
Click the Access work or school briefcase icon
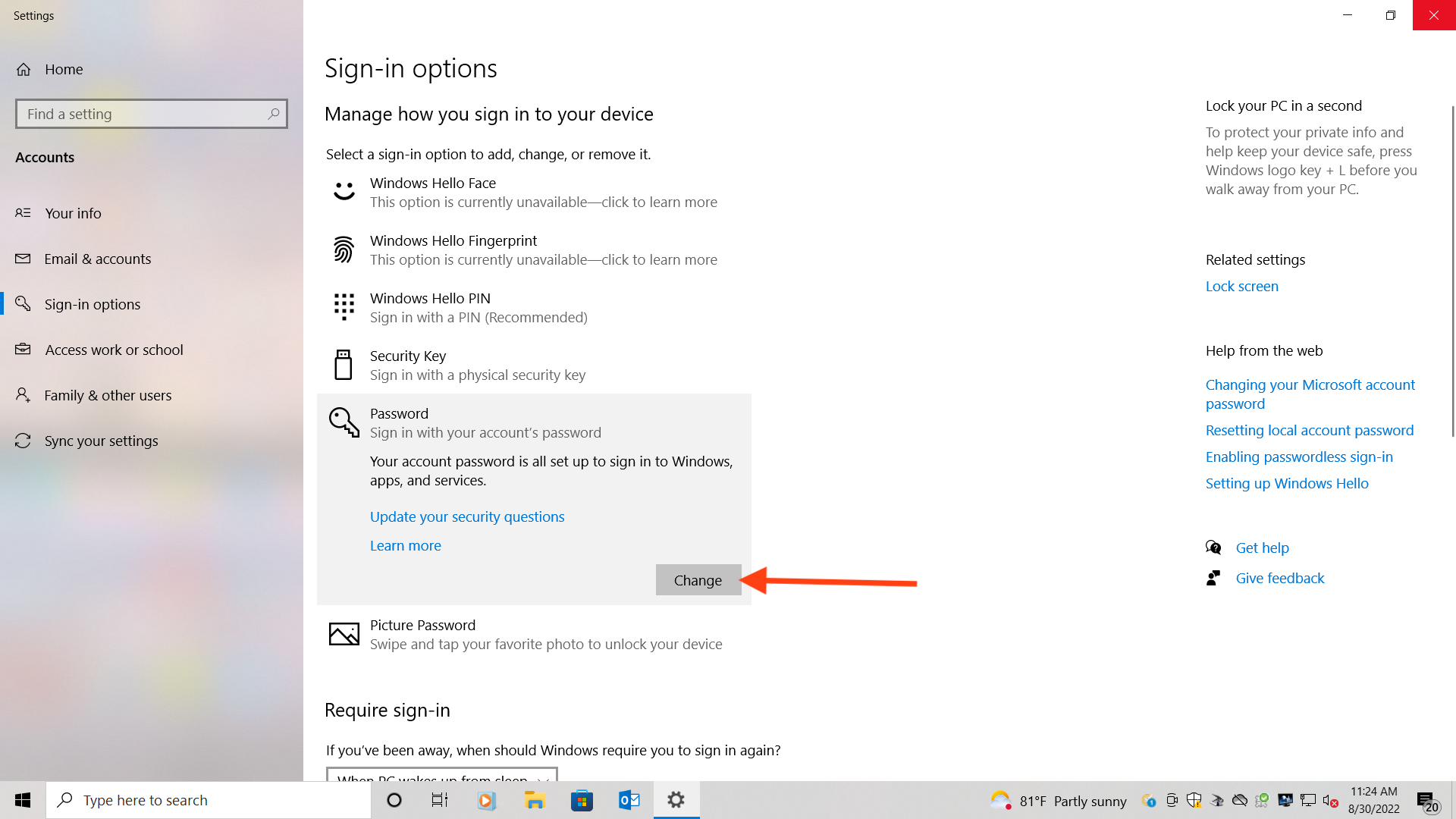tap(24, 349)
